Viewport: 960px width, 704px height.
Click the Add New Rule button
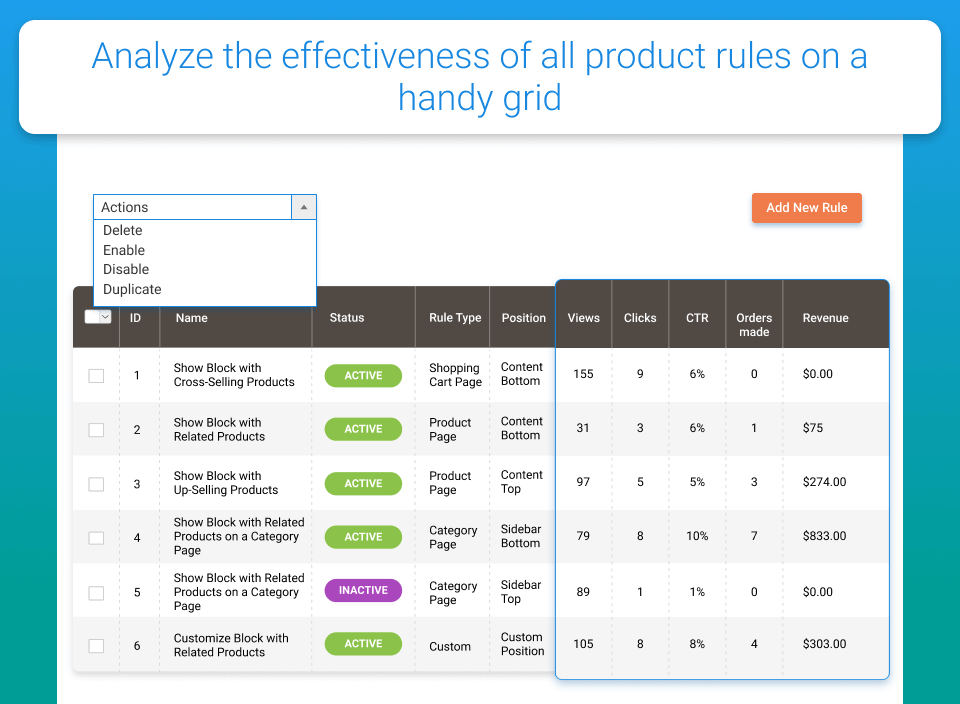806,208
